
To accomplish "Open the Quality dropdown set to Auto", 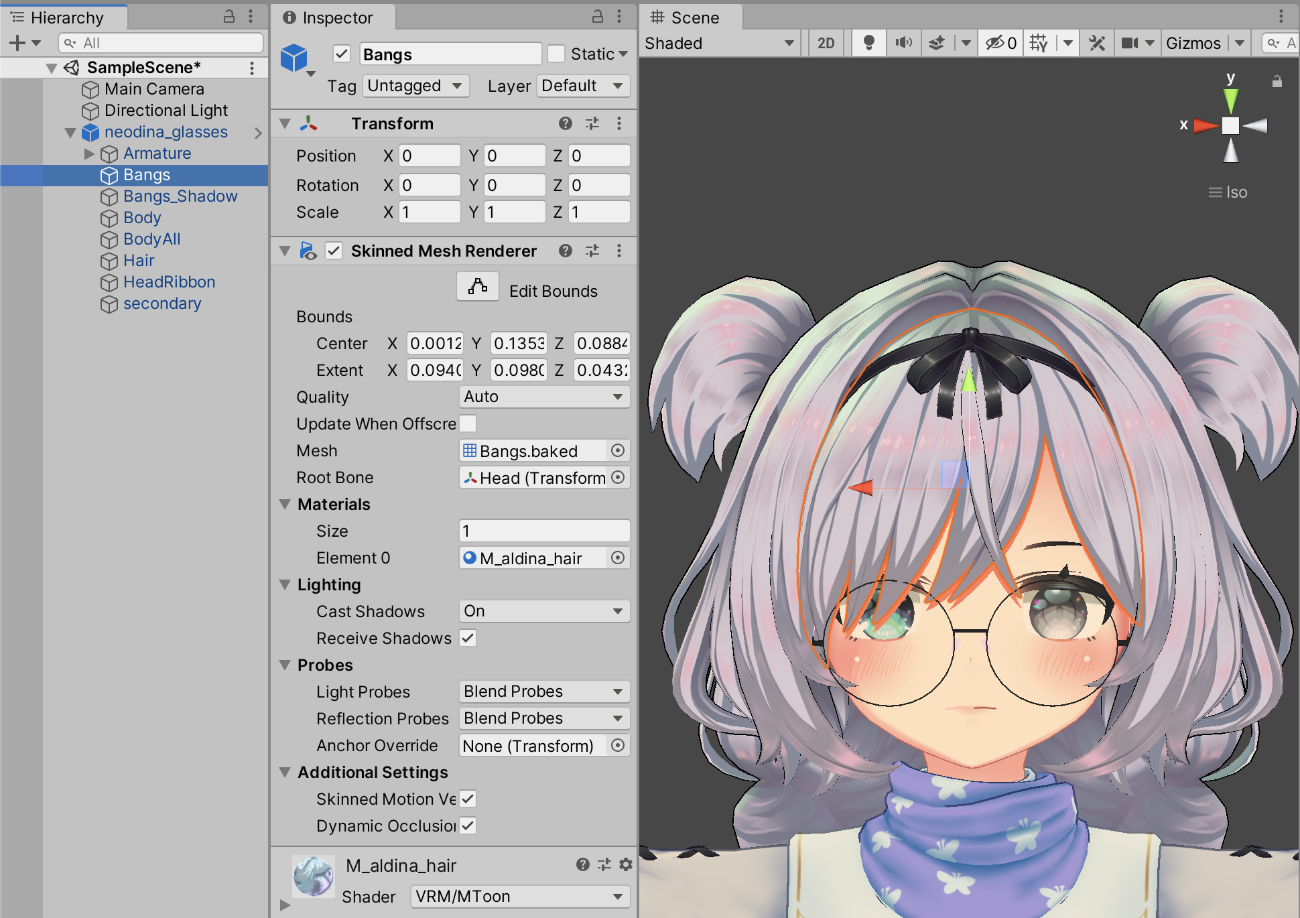I will [x=544, y=397].
